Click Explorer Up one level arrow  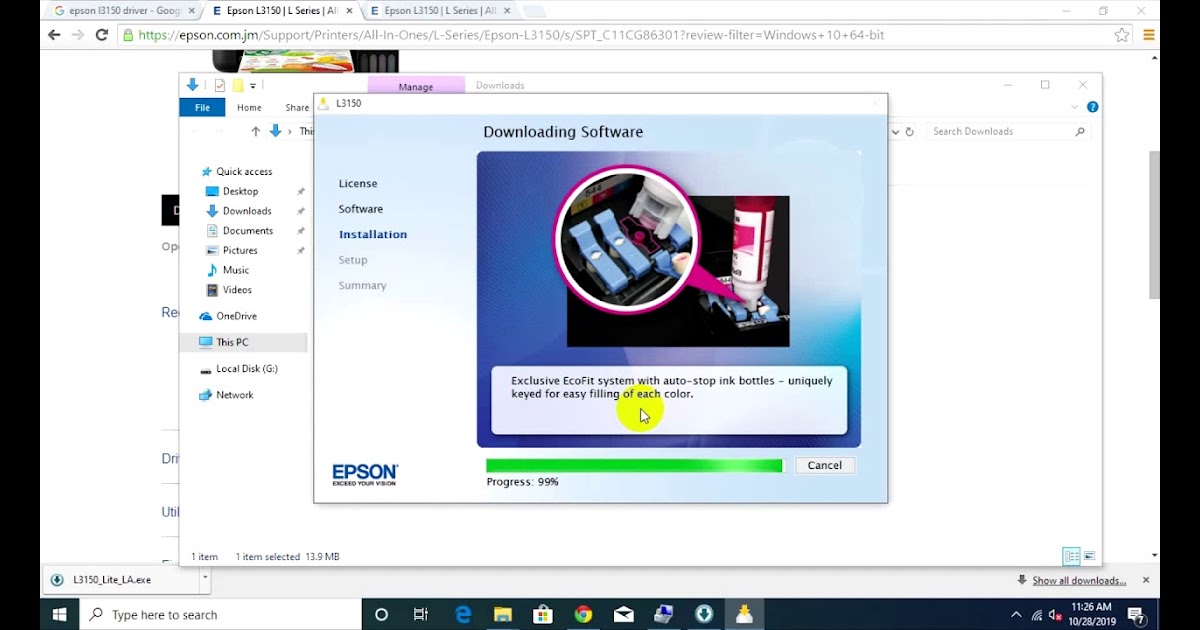tap(256, 131)
